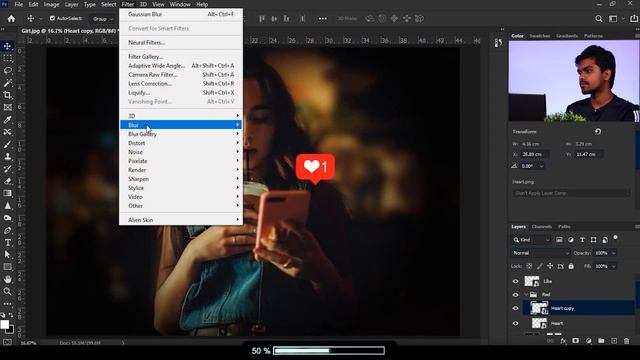The width and height of the screenshot is (640, 360).
Task: Select the Rectangular Marquee tool
Action: click(7, 58)
